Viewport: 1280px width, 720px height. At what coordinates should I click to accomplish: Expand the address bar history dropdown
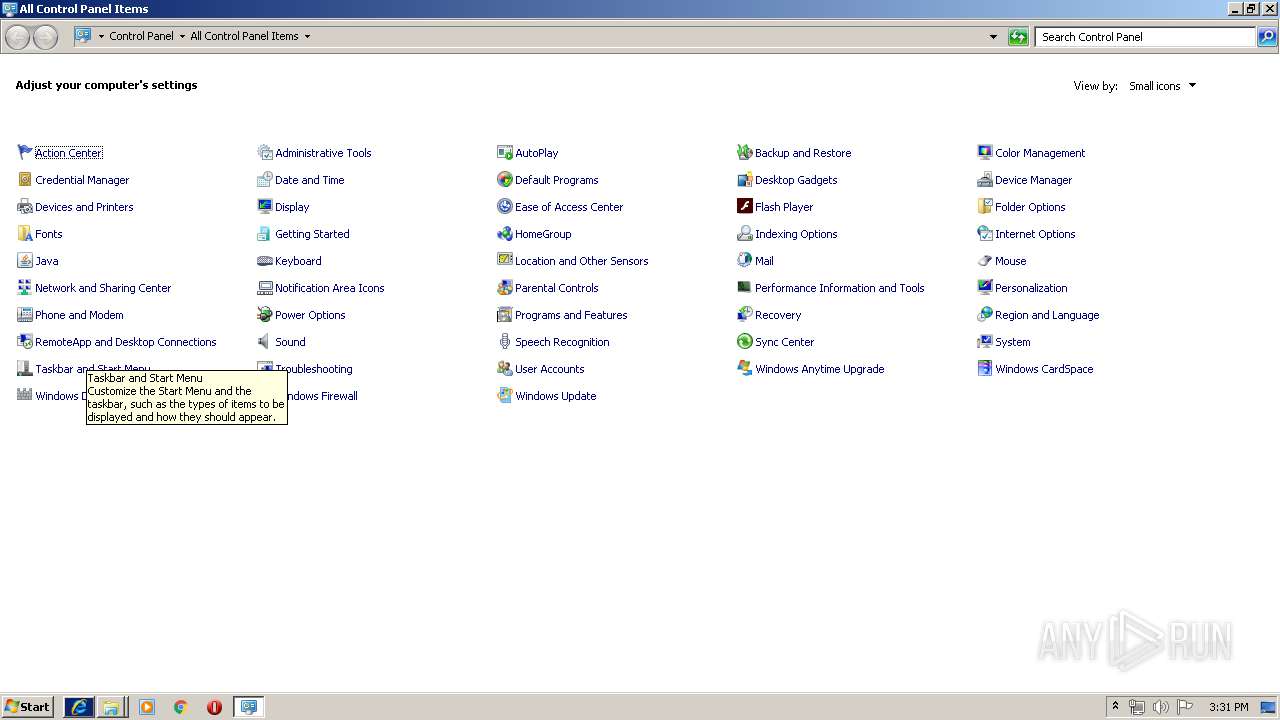(x=993, y=37)
